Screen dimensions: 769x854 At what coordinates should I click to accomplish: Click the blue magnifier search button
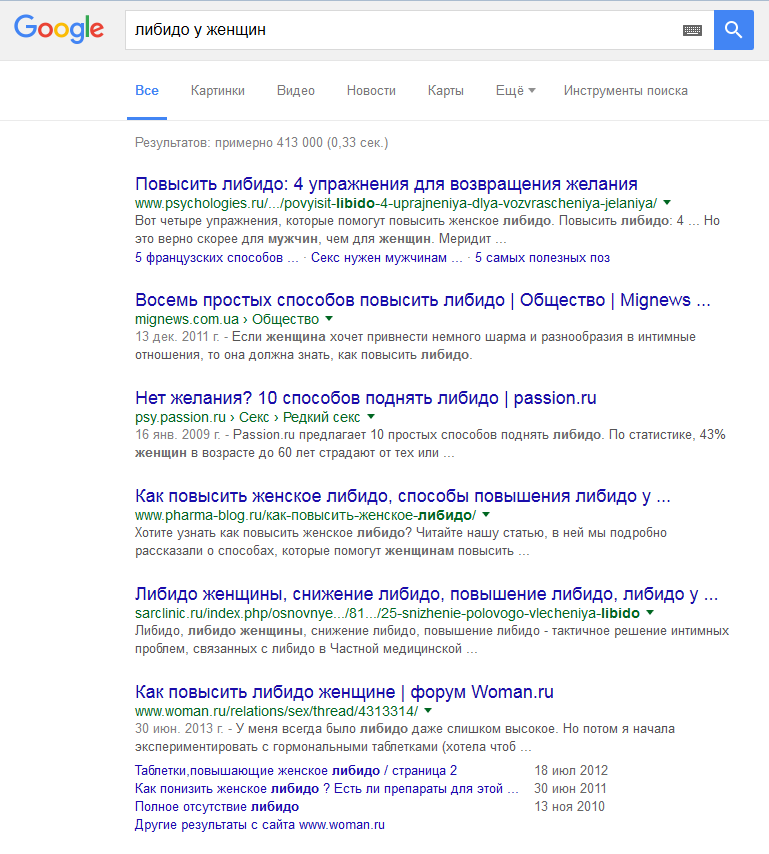point(734,30)
